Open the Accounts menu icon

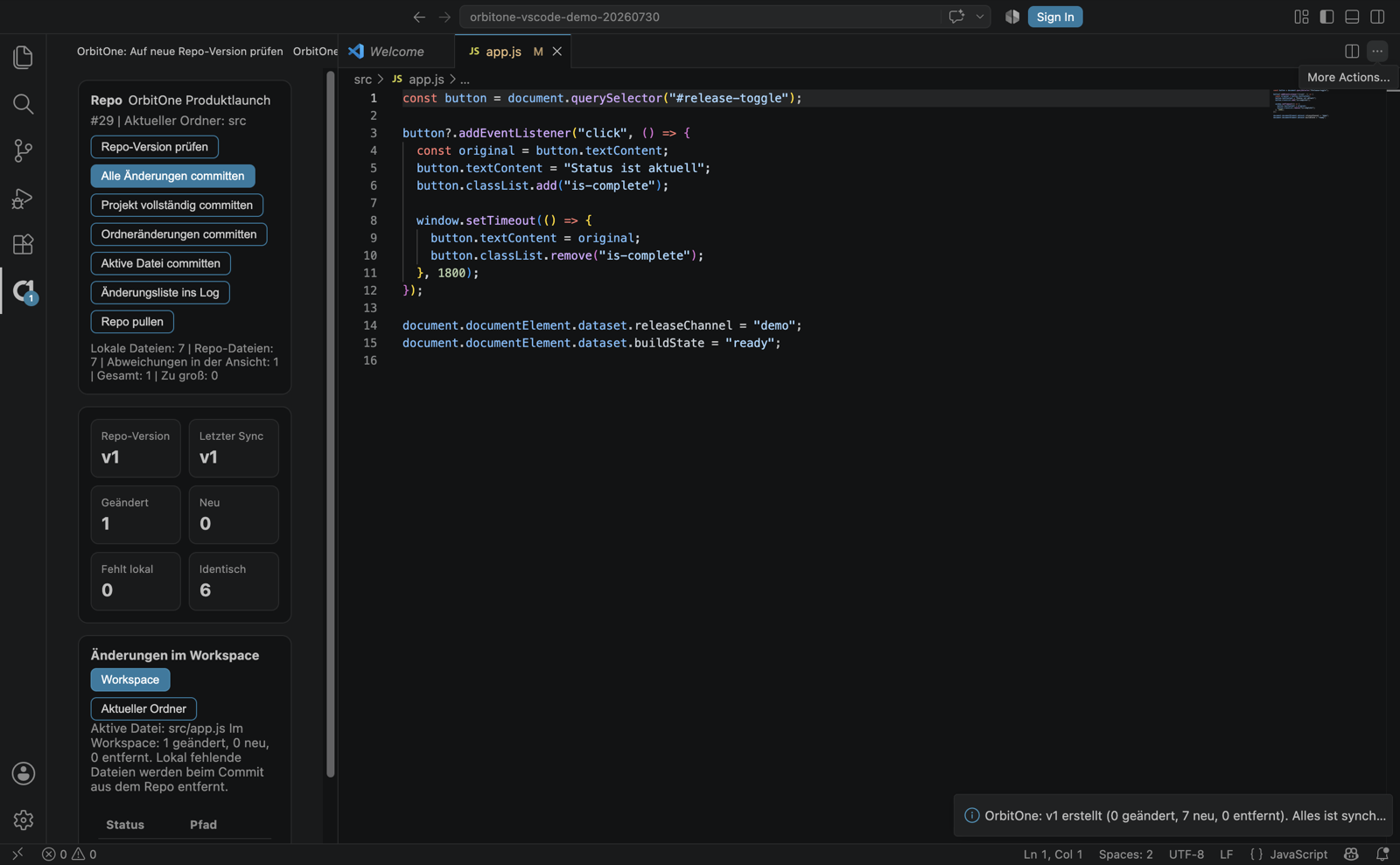[24, 773]
